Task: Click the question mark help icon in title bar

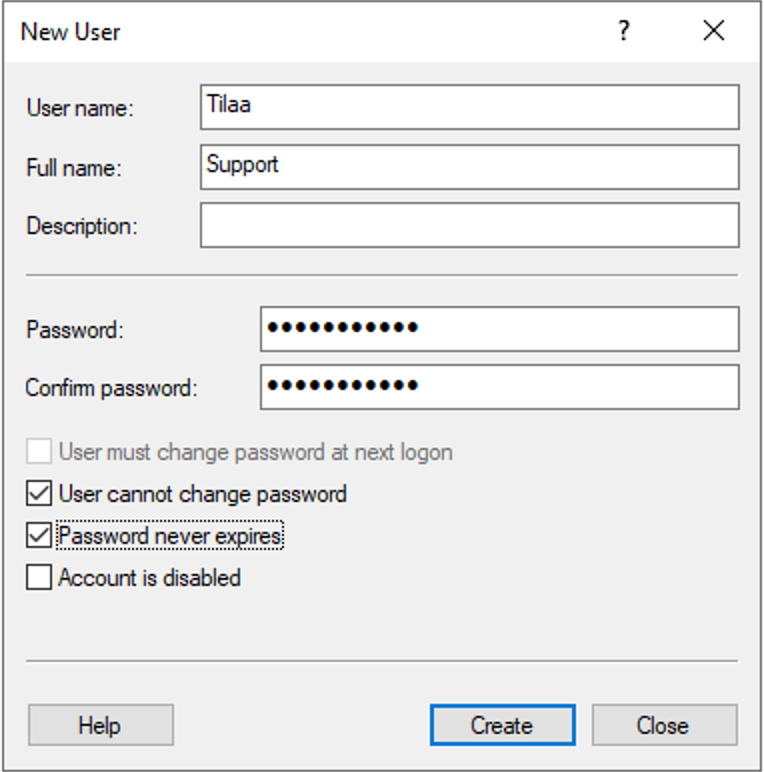Action: pos(624,31)
